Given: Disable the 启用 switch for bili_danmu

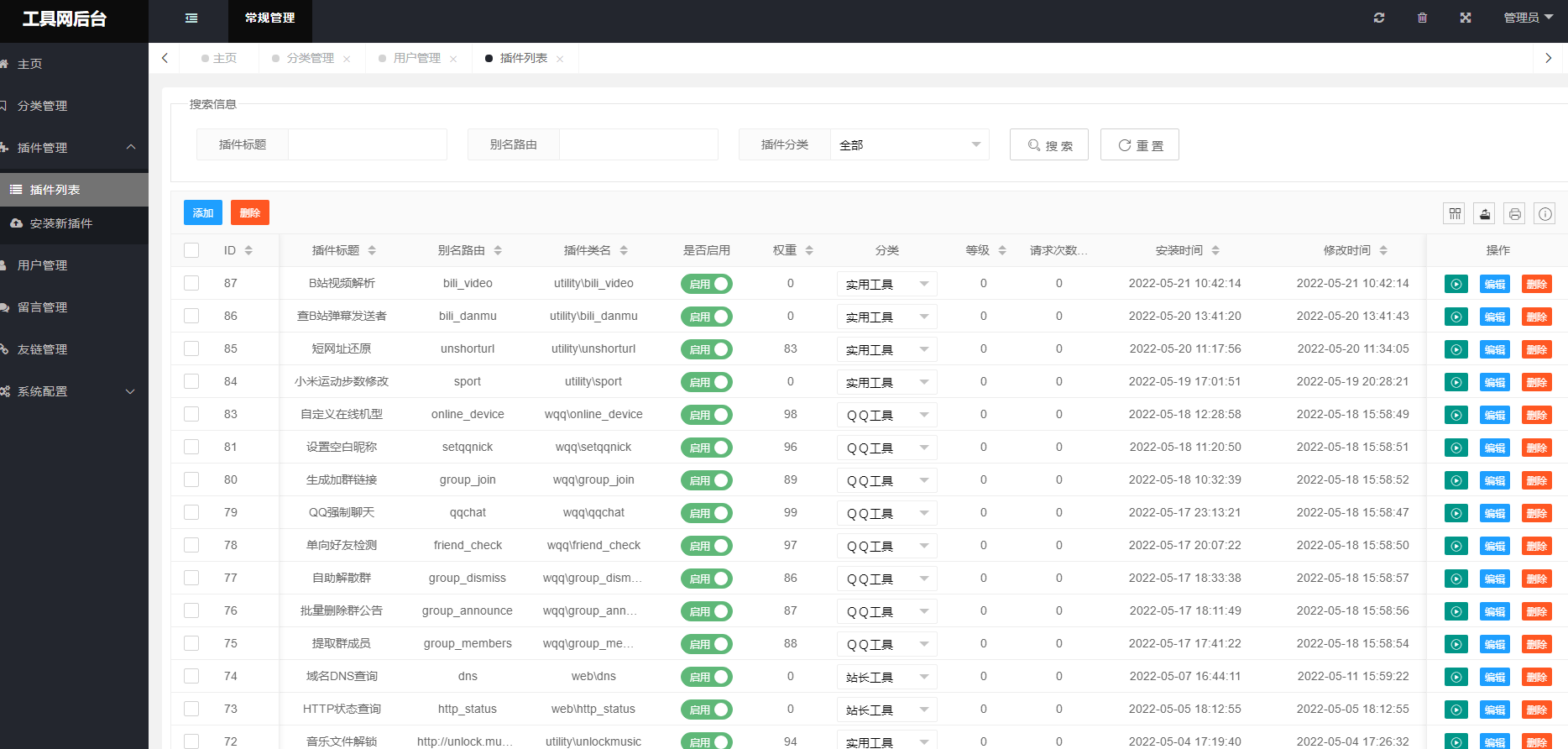Looking at the screenshot, I should [706, 317].
